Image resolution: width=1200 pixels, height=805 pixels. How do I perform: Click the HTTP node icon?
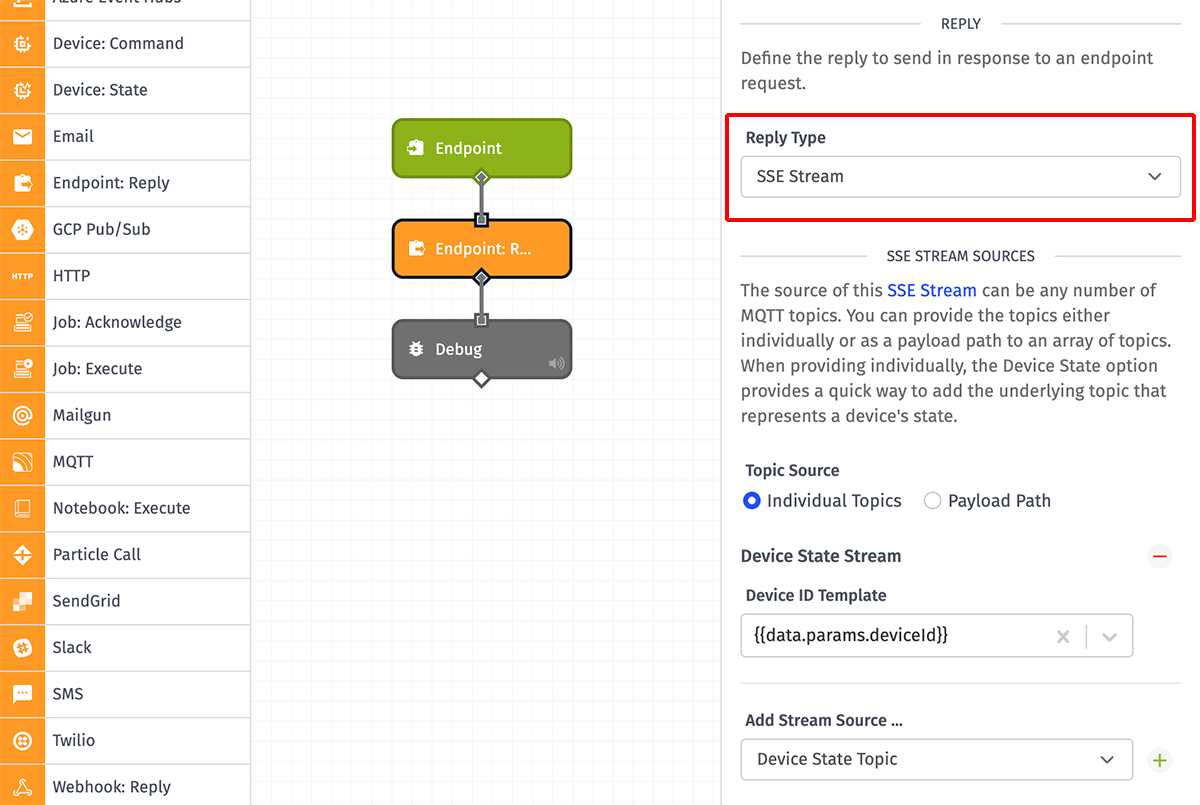[x=21, y=275]
